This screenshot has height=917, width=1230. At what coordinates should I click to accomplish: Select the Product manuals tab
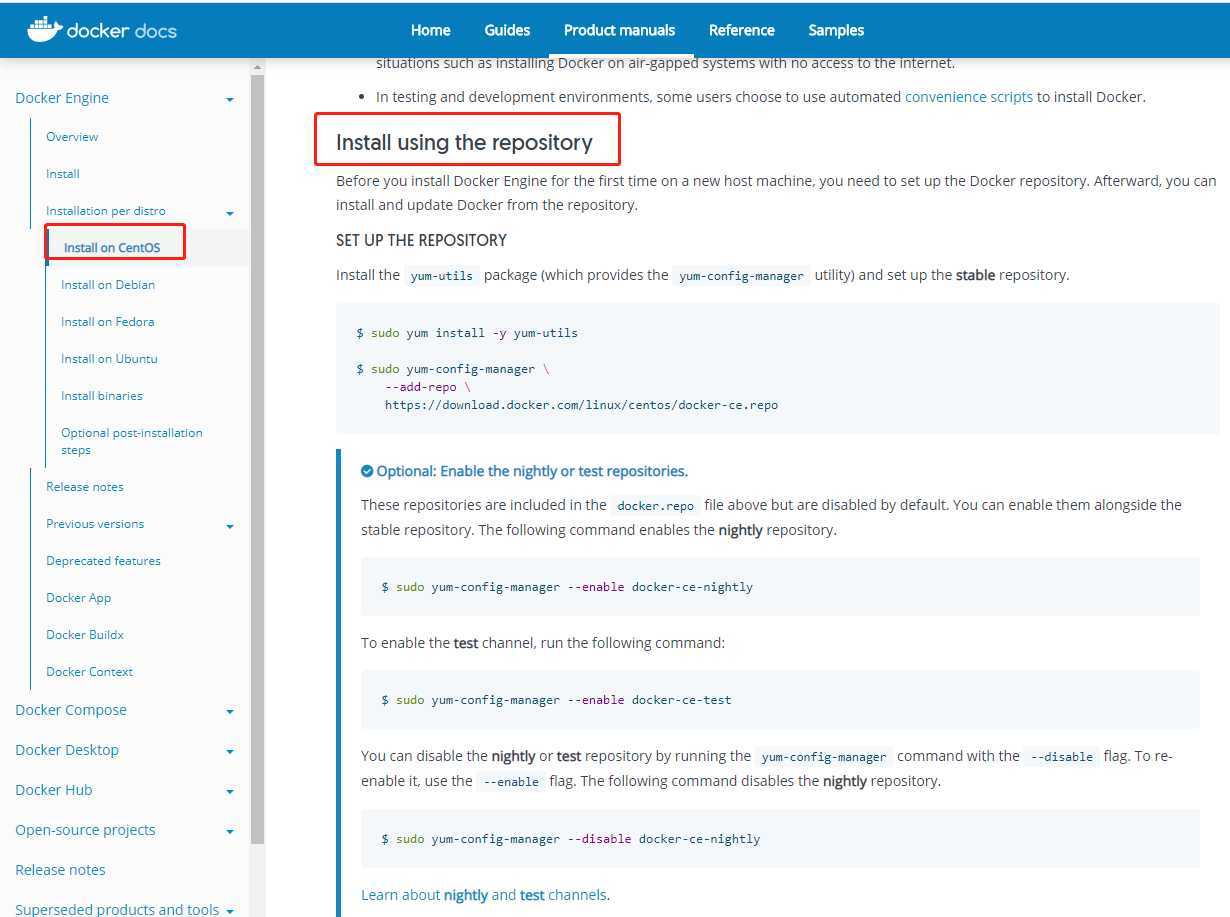point(619,30)
